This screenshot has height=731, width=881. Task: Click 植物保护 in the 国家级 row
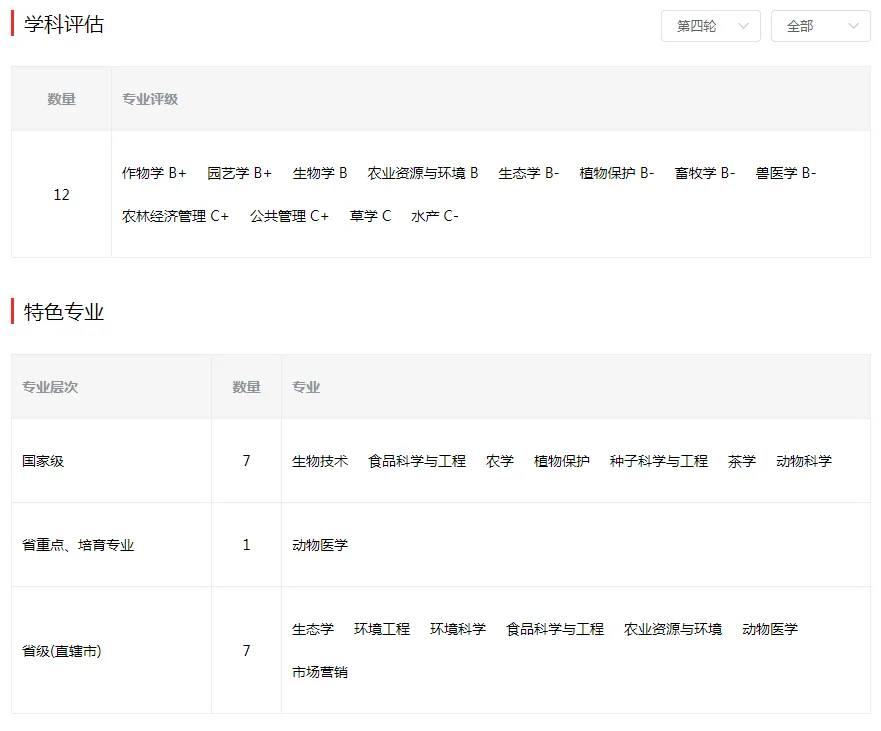(562, 461)
